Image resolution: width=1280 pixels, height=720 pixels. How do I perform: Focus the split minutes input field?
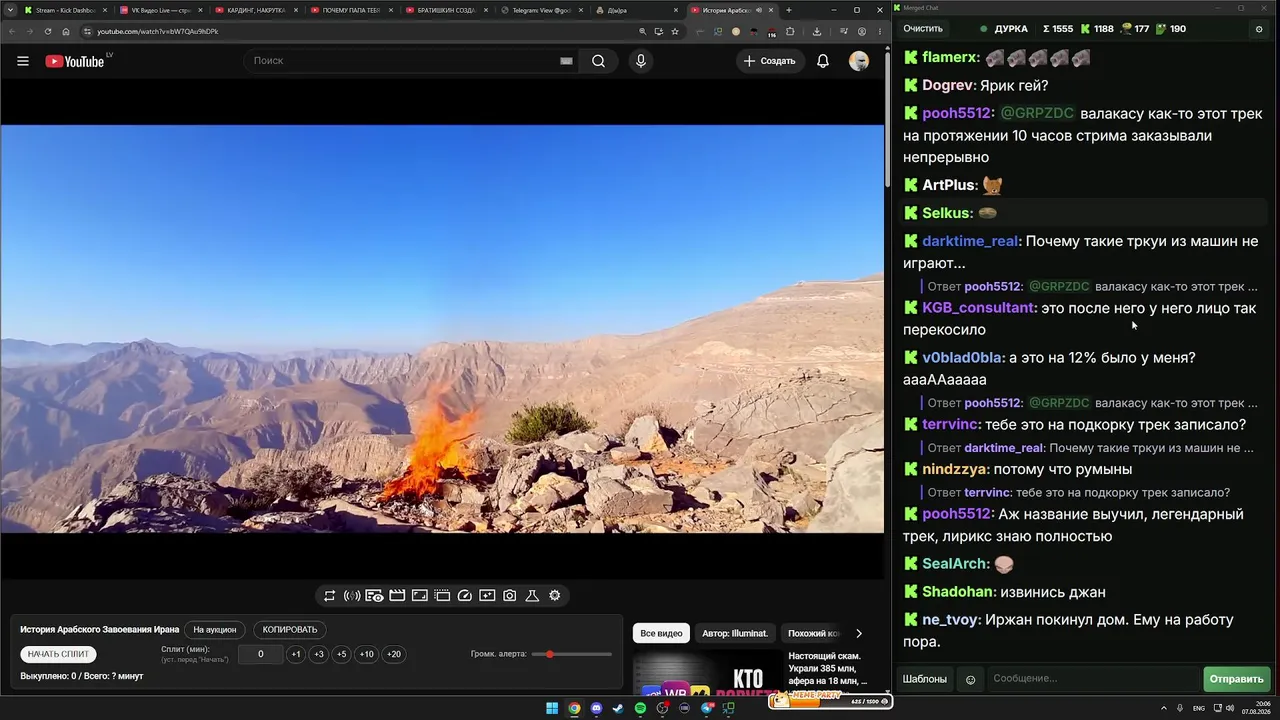[x=261, y=655]
